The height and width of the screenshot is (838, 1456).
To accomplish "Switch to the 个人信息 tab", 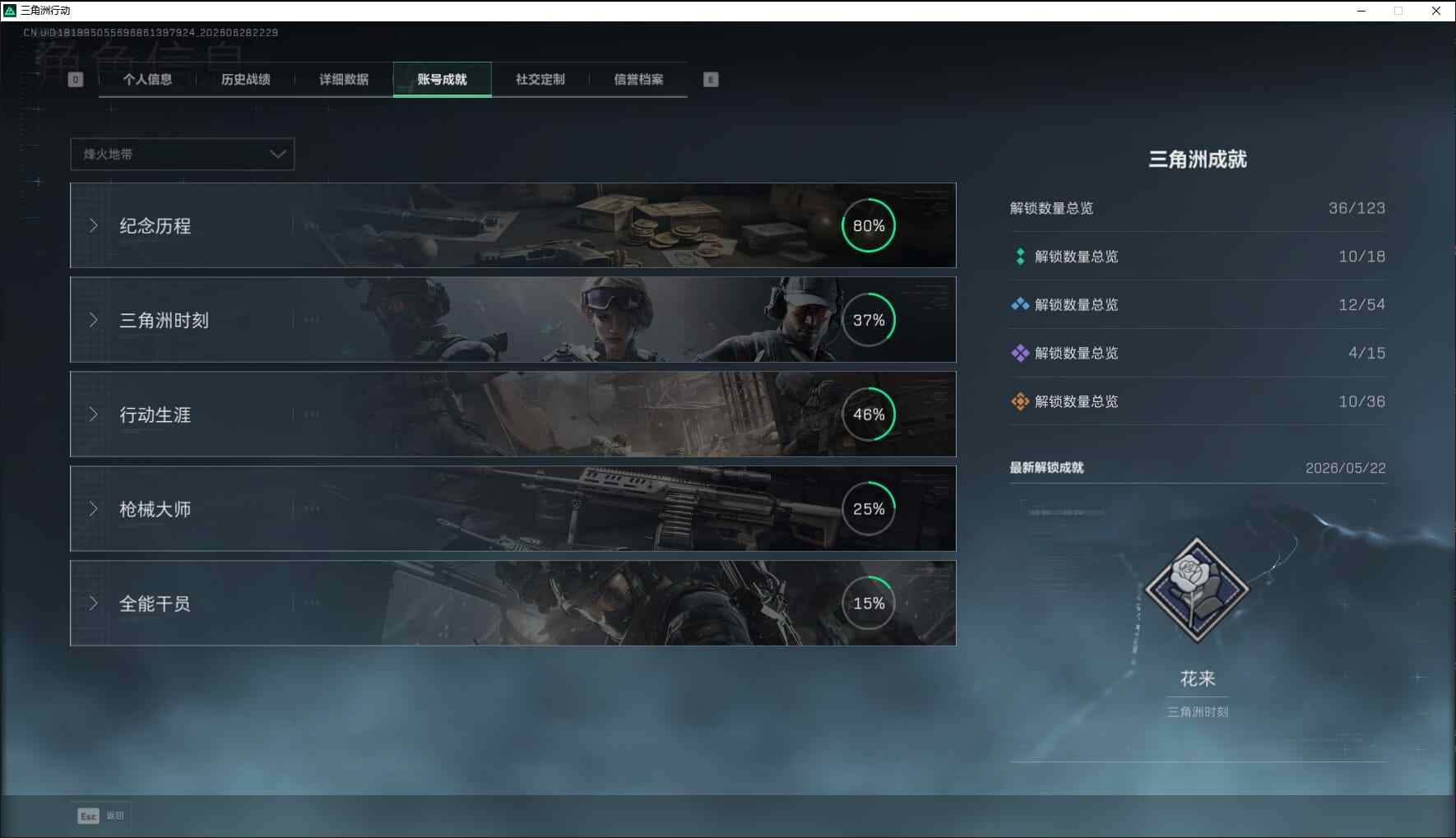I will point(147,80).
